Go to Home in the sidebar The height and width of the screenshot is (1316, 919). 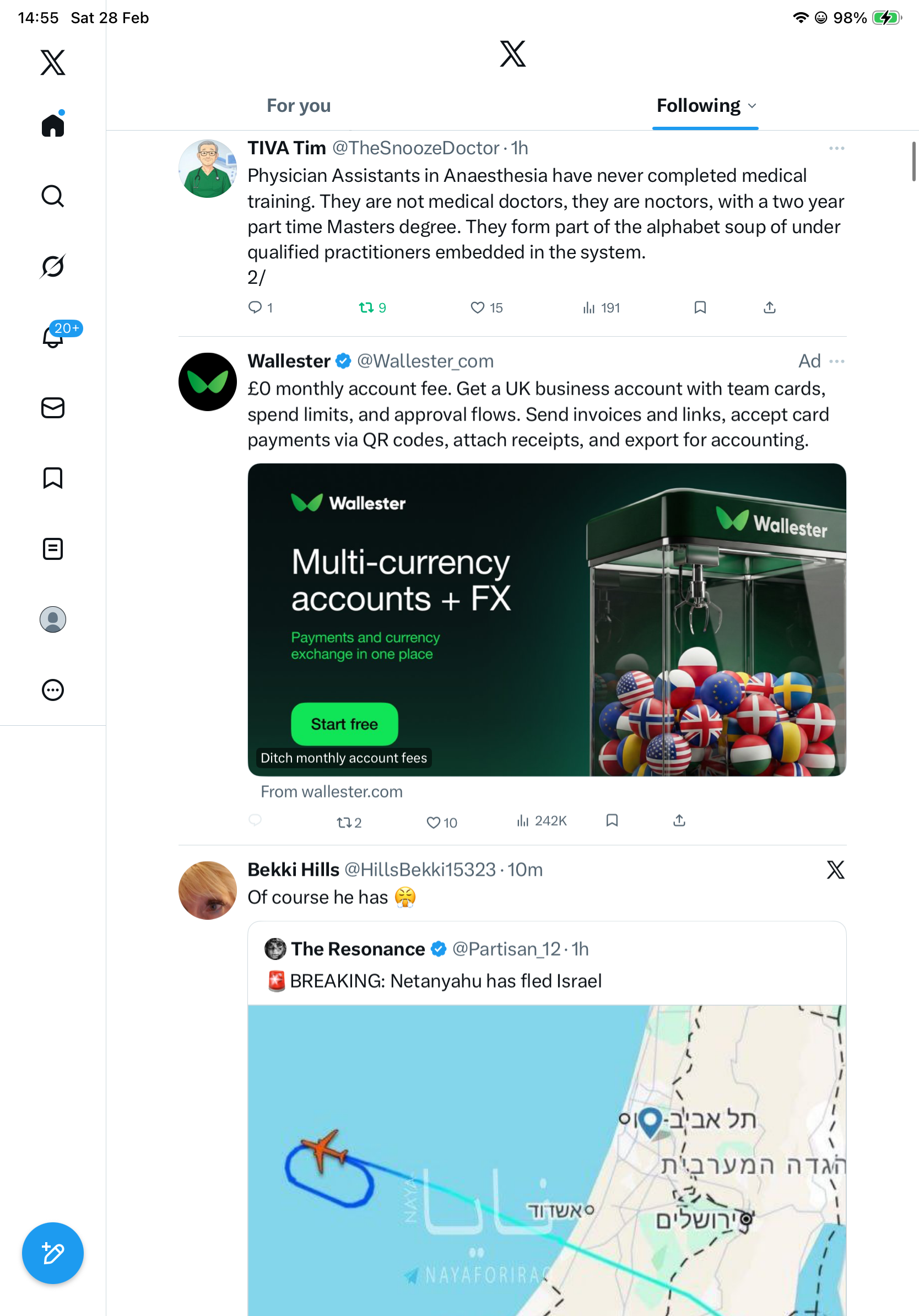(x=53, y=125)
